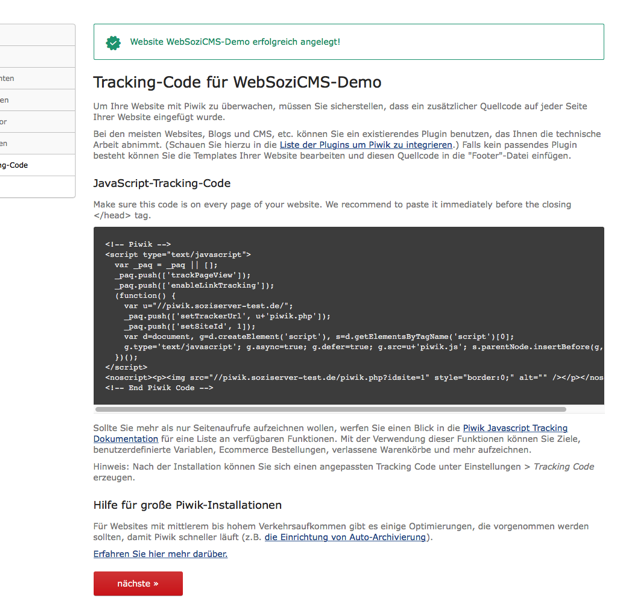Click the code line "_paq.push(['enableLinkTracking']);"
This screenshot has height=600, width=634.
pyautogui.click(x=194, y=285)
